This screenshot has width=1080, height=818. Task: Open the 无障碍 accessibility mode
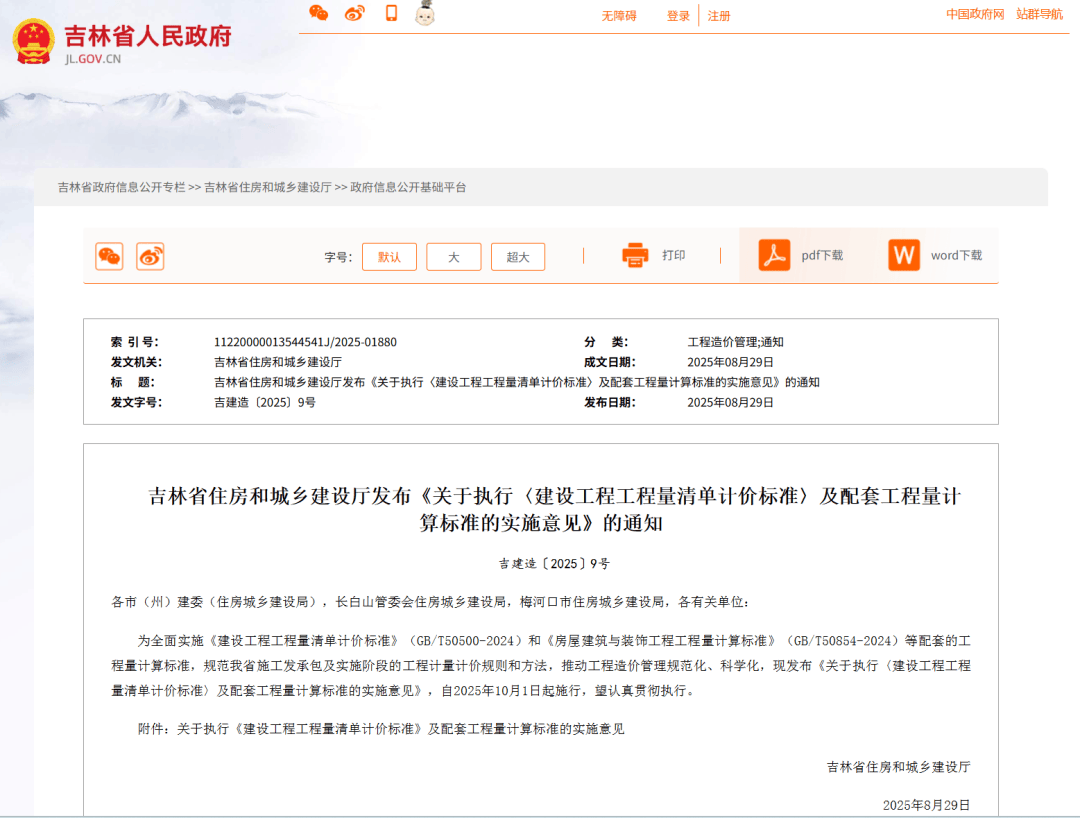618,16
